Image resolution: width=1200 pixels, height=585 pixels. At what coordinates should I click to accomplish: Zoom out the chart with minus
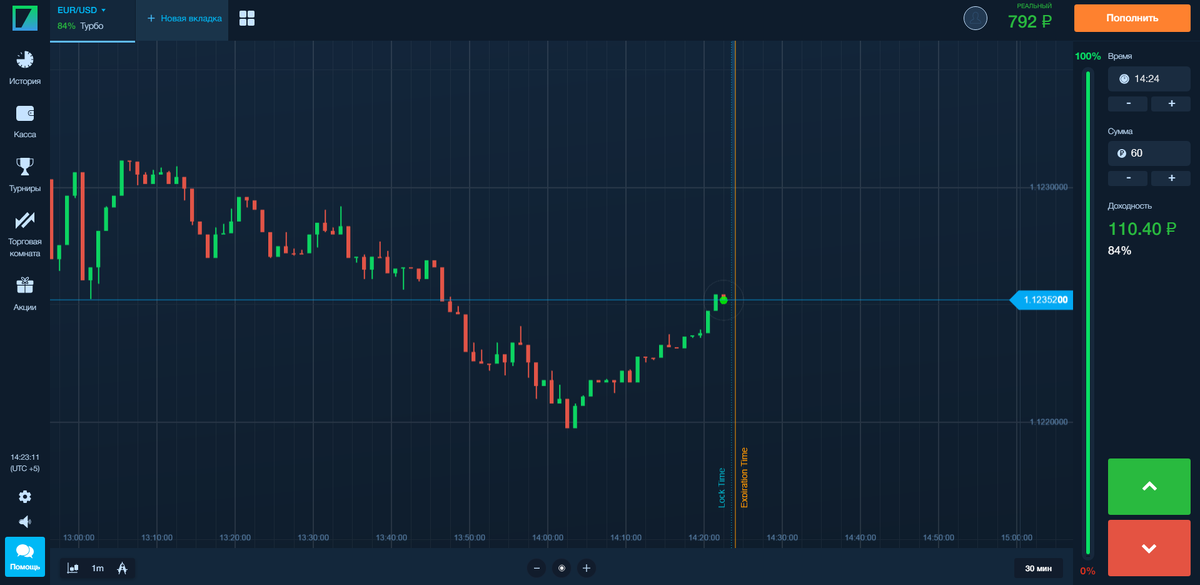coord(537,568)
